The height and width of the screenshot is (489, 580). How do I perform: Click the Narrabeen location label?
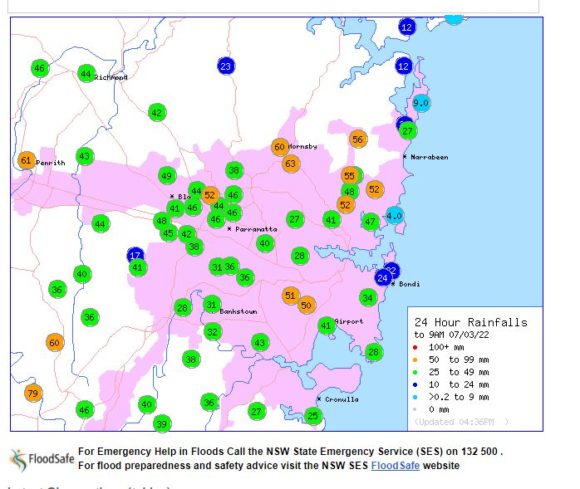coord(429,157)
